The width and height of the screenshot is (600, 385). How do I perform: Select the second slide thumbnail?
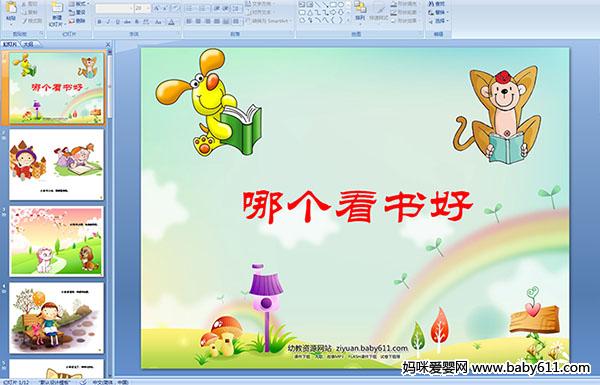tap(57, 165)
